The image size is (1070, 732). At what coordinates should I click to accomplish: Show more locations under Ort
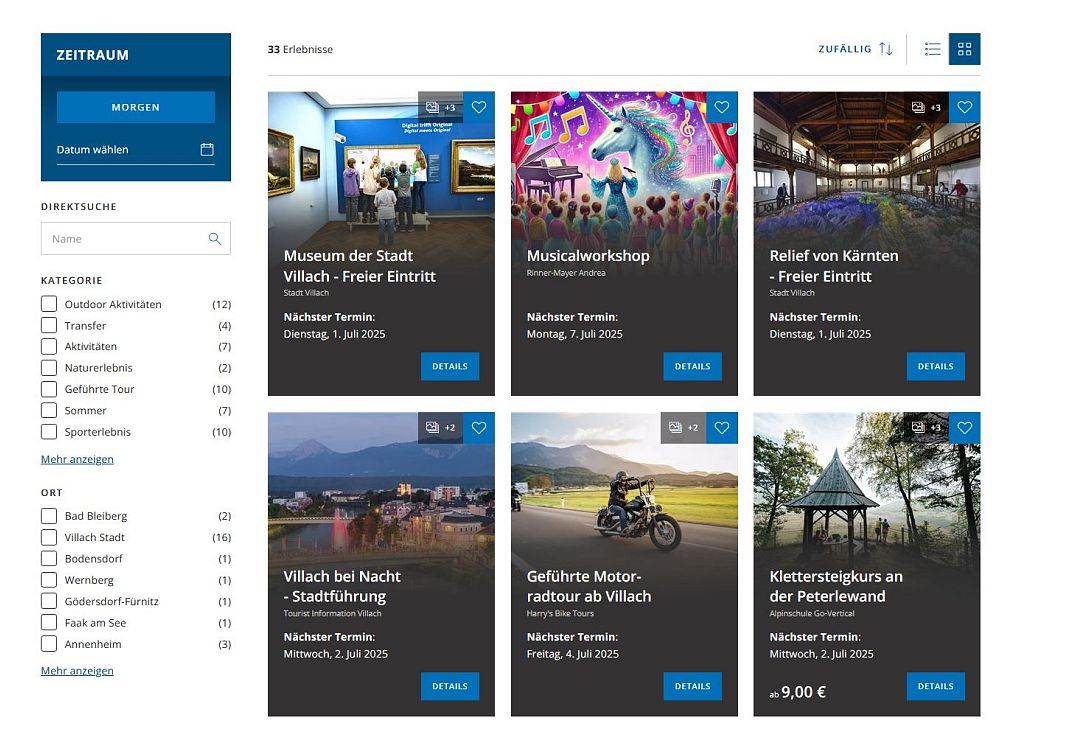(77, 671)
